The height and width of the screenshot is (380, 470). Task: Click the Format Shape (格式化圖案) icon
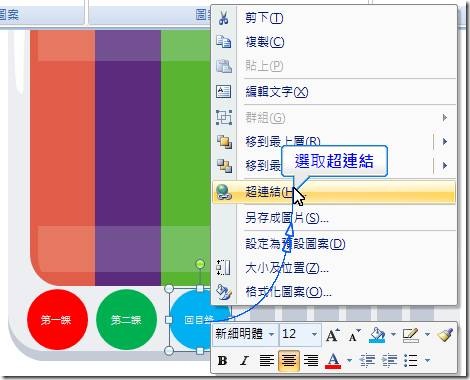coord(224,292)
